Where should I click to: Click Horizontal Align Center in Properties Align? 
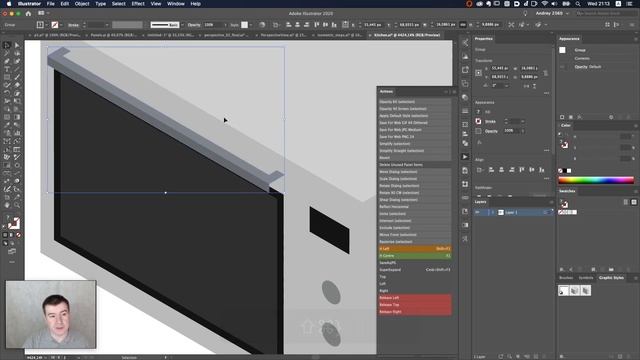pos(502,169)
